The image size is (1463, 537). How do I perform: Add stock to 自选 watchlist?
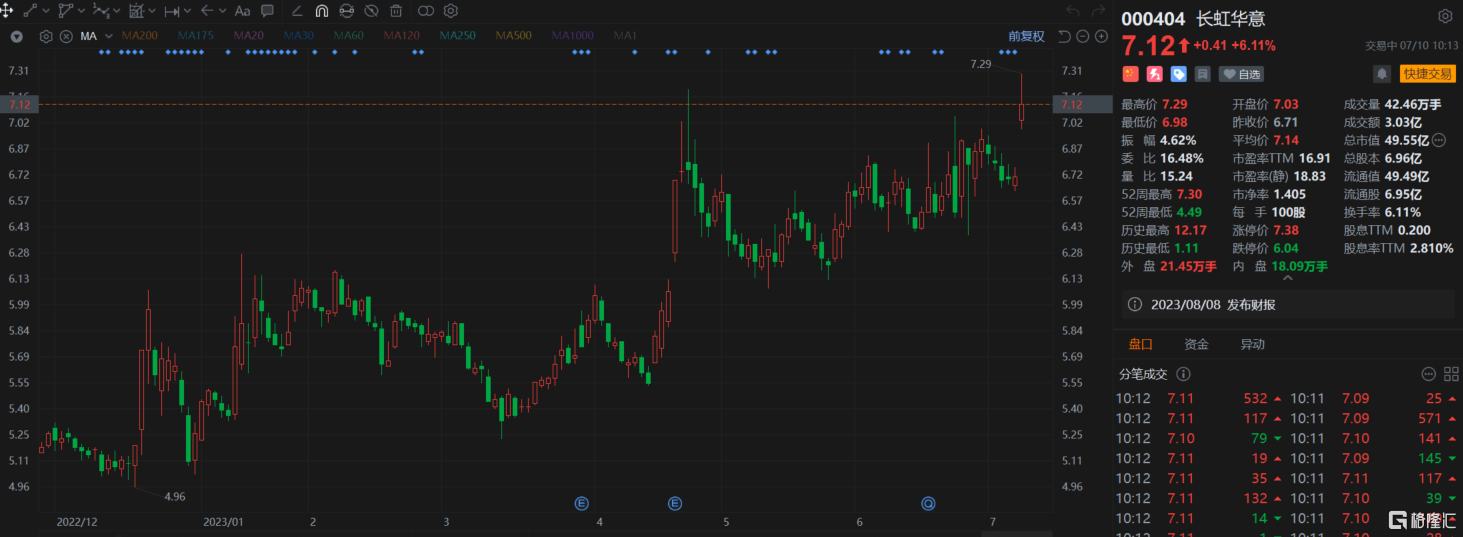click(x=1241, y=74)
